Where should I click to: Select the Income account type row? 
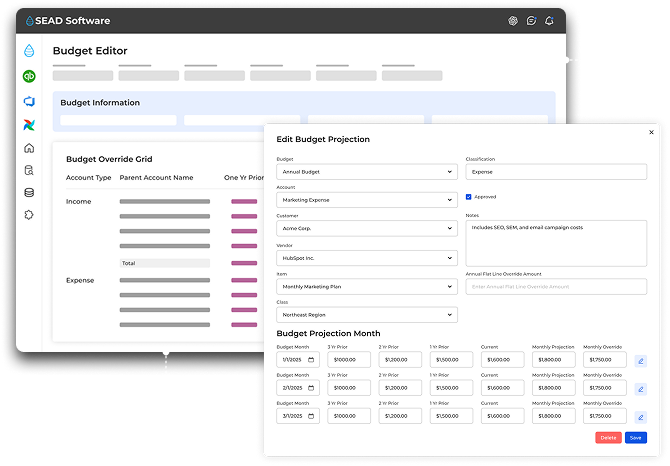tap(79, 202)
